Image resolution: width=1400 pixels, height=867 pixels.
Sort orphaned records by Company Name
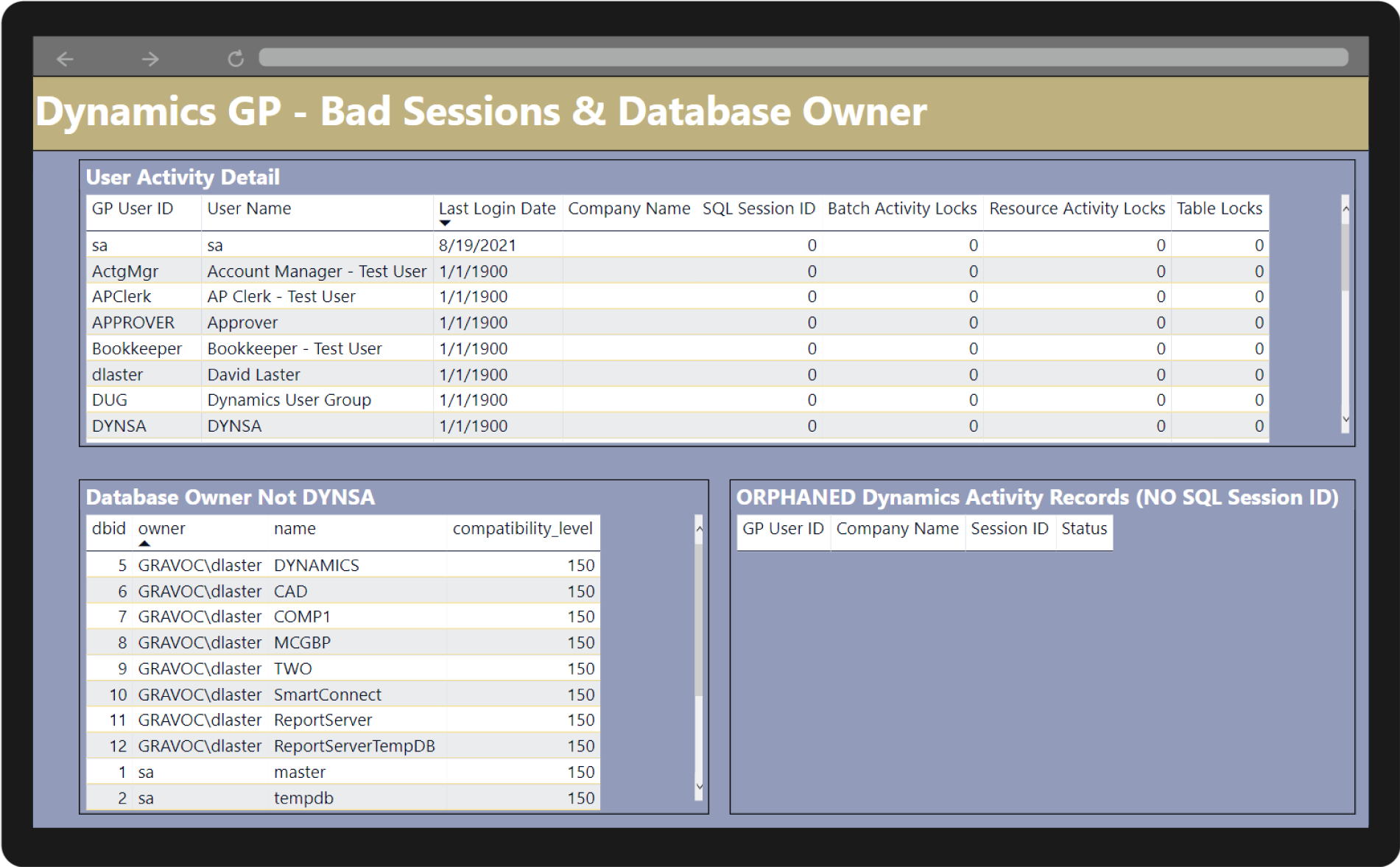click(x=897, y=528)
